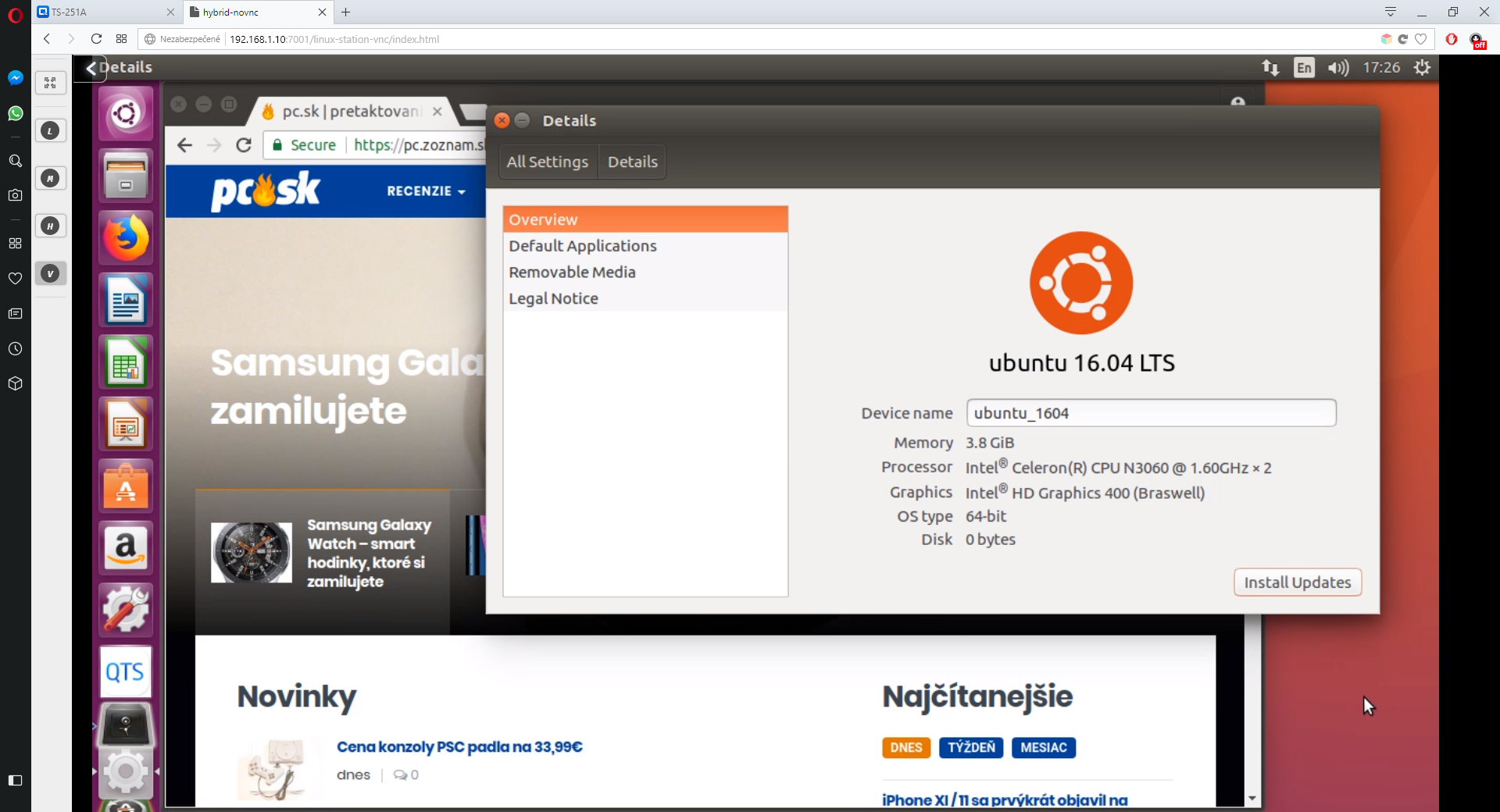The height and width of the screenshot is (812, 1500).
Task: Select DNES filter under Najčítanejšie
Action: click(906, 748)
